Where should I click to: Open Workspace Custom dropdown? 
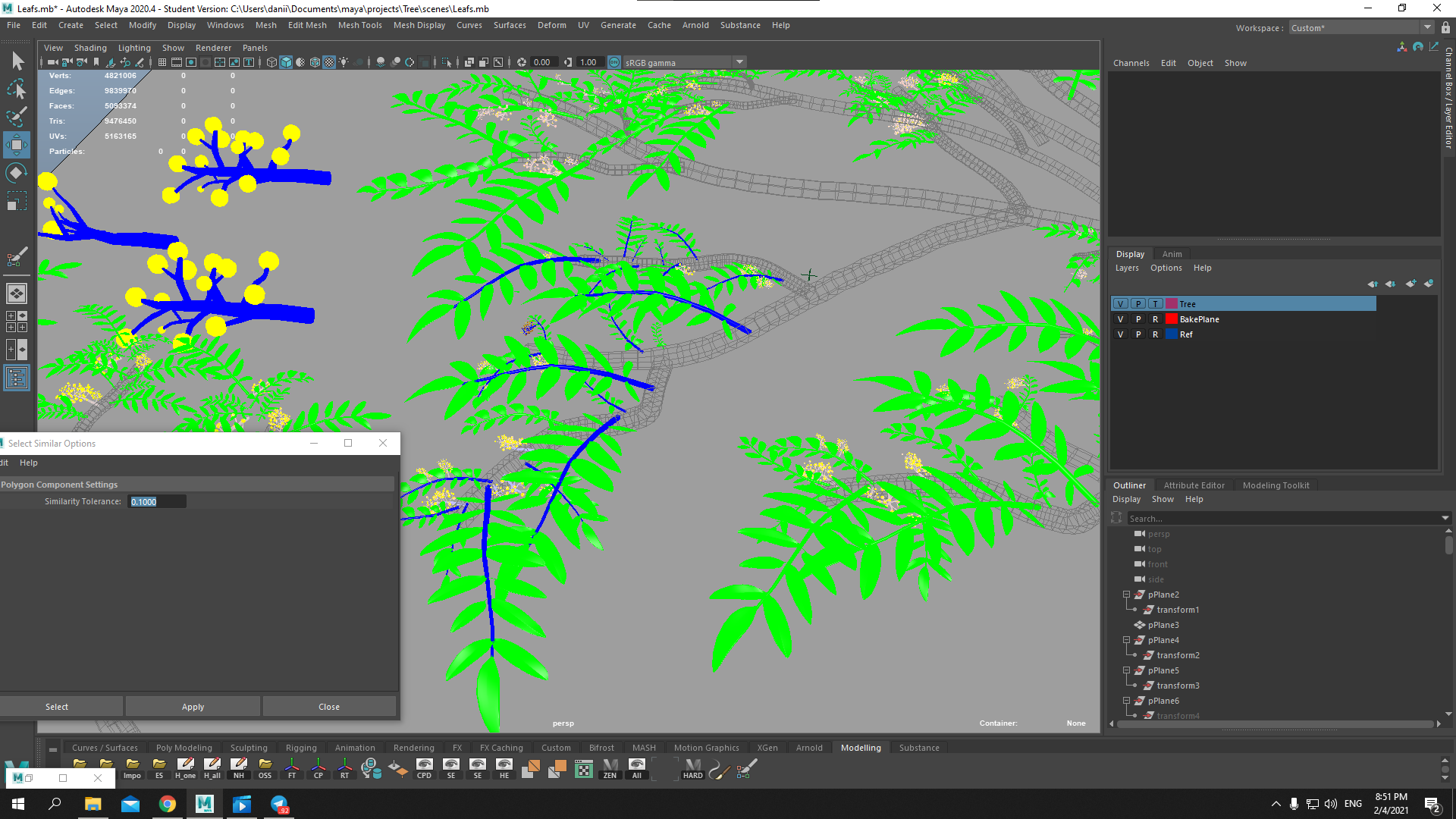tap(1361, 28)
